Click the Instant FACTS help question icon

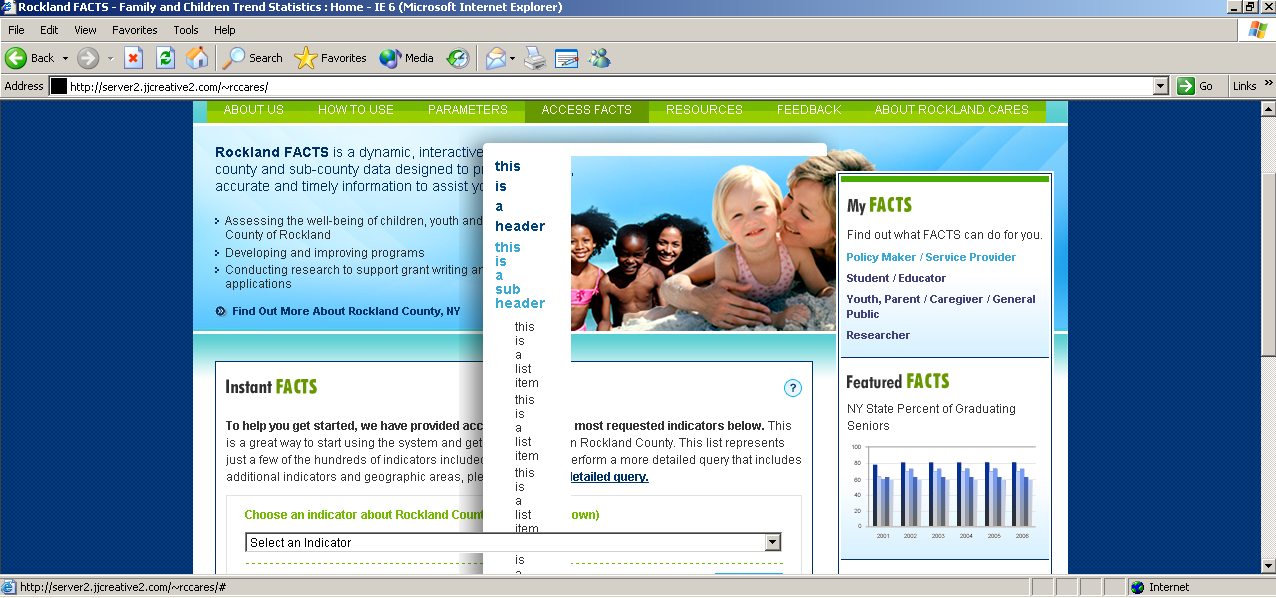(x=793, y=388)
